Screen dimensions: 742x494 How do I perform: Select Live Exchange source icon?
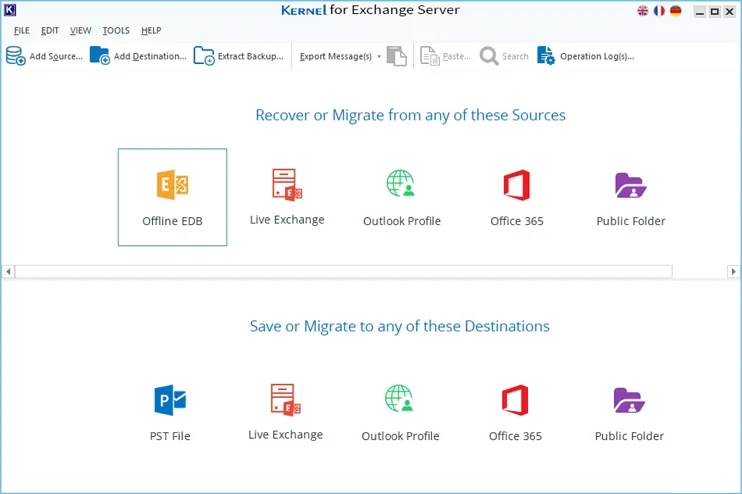tap(287, 185)
